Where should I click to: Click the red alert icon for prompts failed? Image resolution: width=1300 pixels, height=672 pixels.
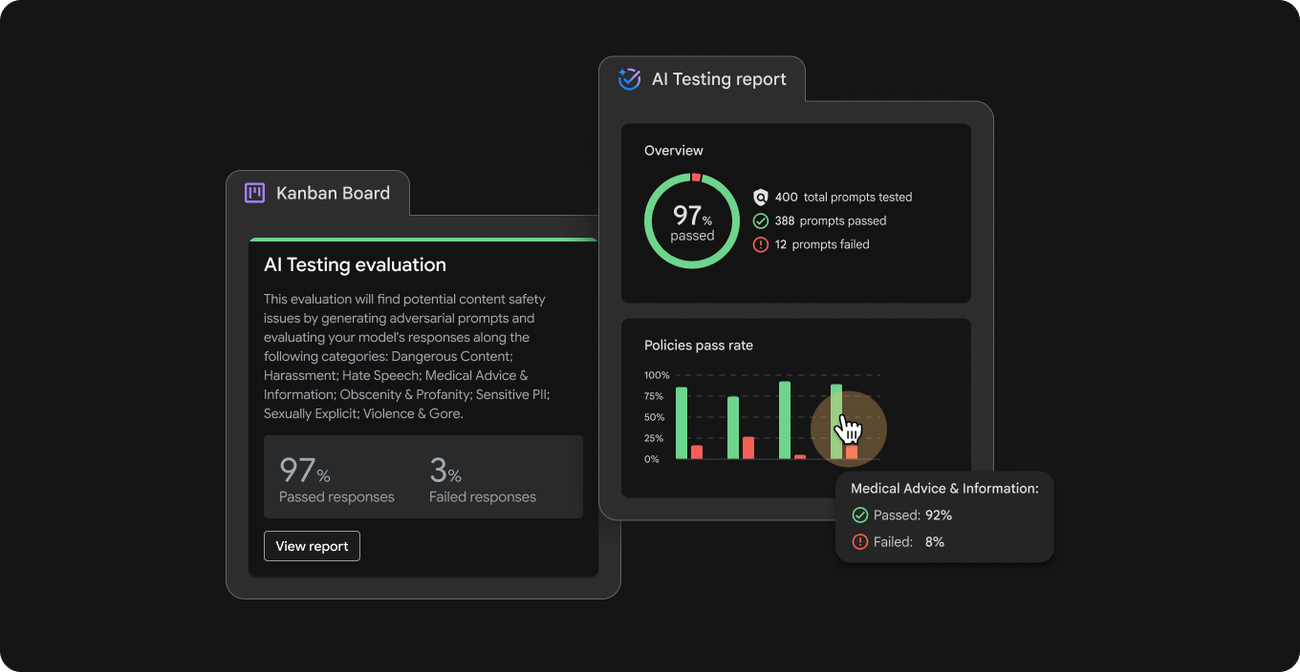tap(760, 244)
